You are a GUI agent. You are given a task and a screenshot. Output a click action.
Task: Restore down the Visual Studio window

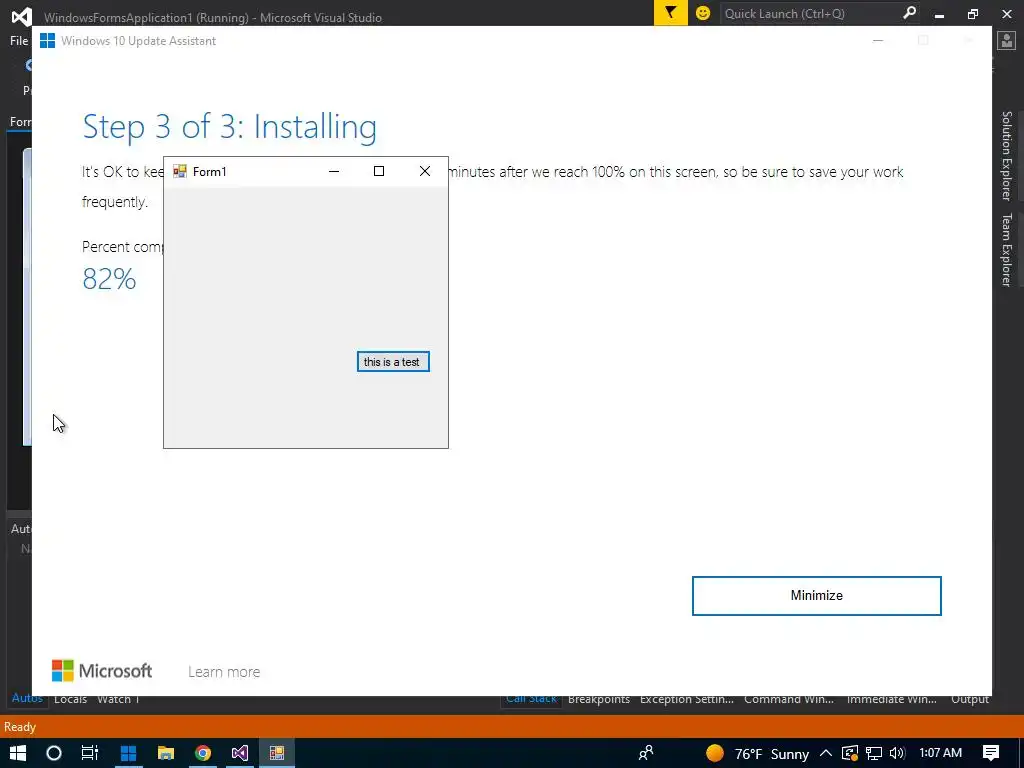pyautogui.click(x=972, y=14)
